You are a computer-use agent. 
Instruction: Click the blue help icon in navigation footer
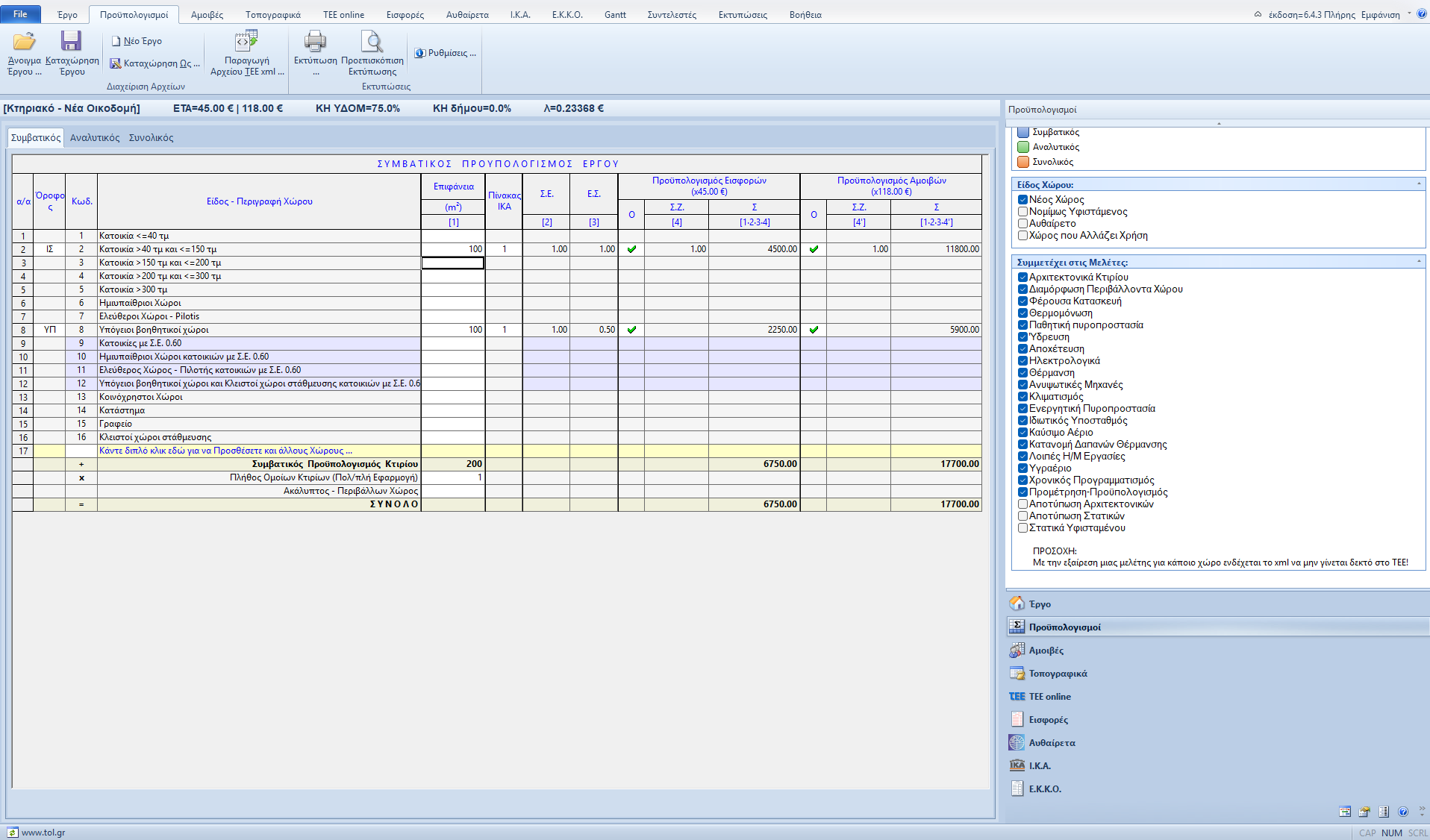[x=1403, y=812]
